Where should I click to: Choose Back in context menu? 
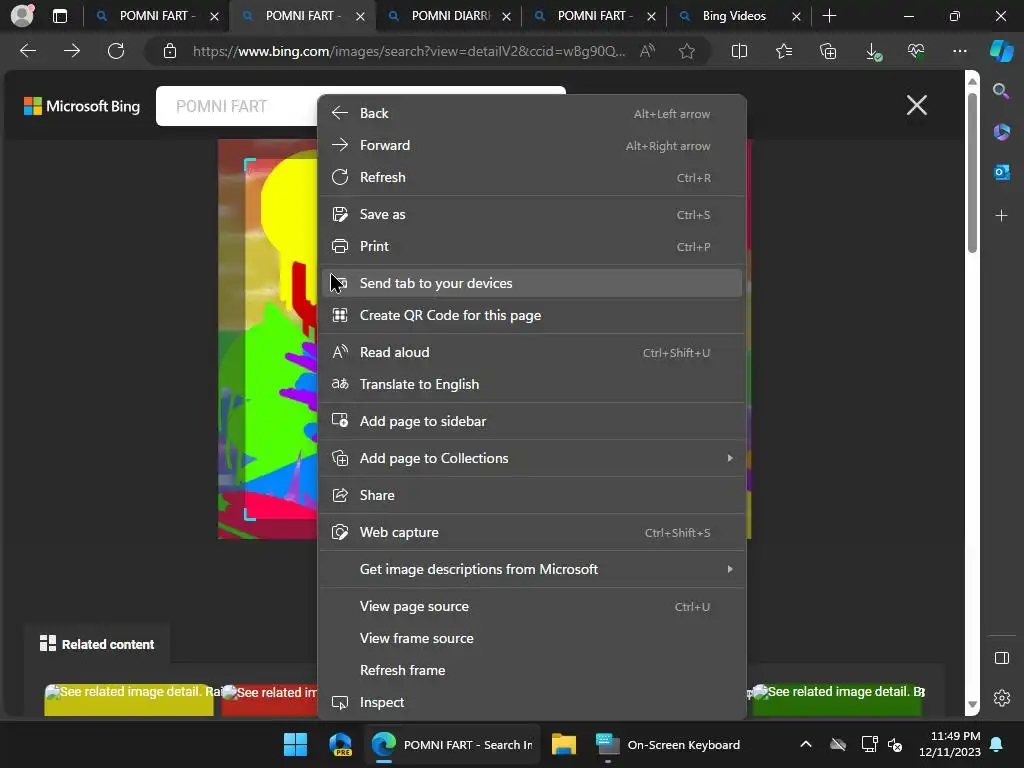[x=532, y=114]
